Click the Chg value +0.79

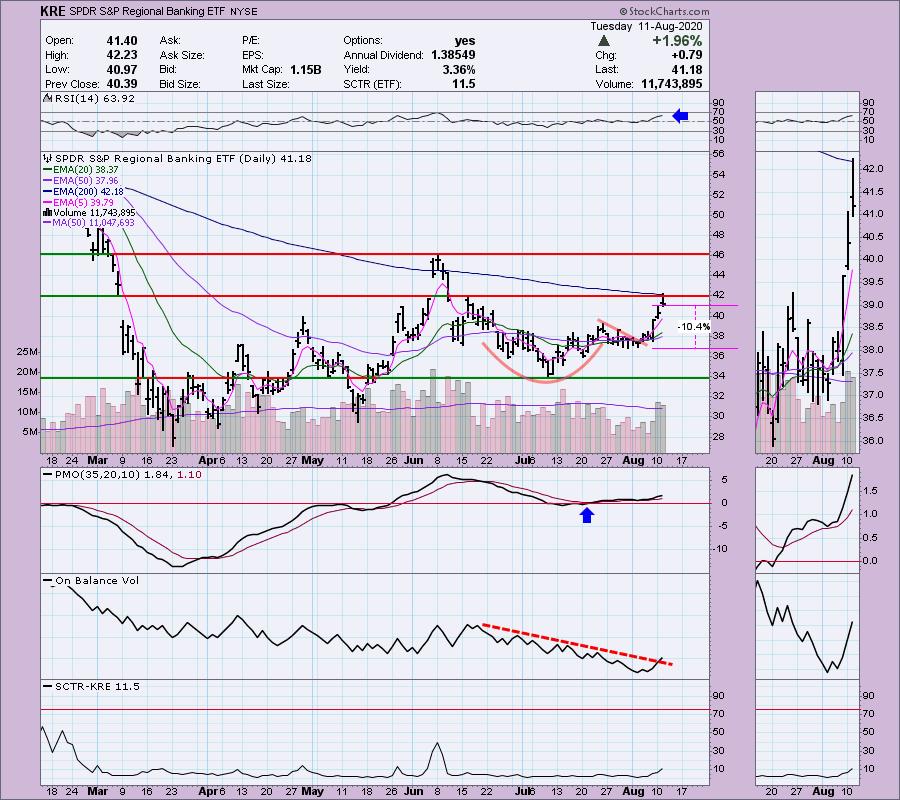pyautogui.click(x=687, y=55)
